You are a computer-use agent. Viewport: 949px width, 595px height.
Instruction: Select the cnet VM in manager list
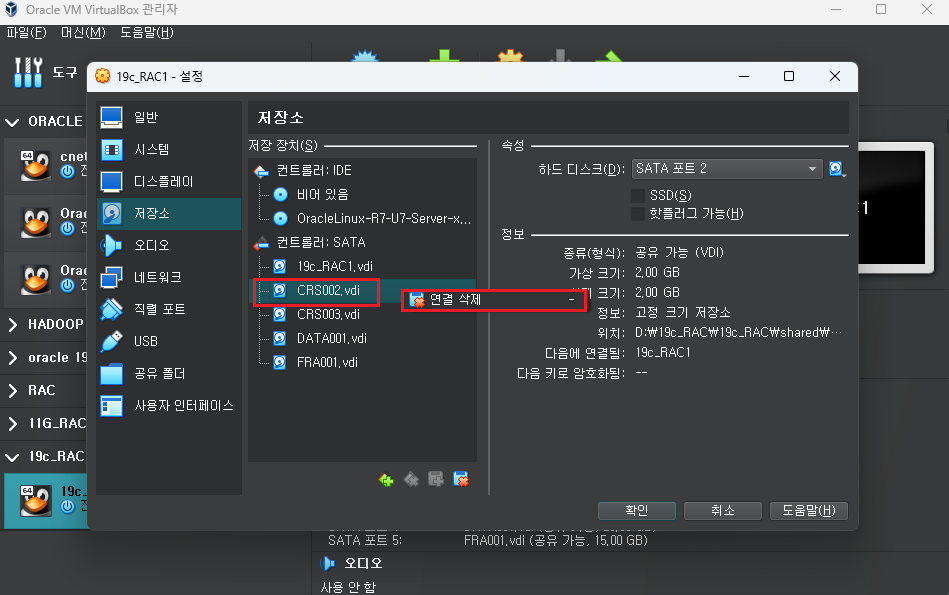click(x=46, y=165)
